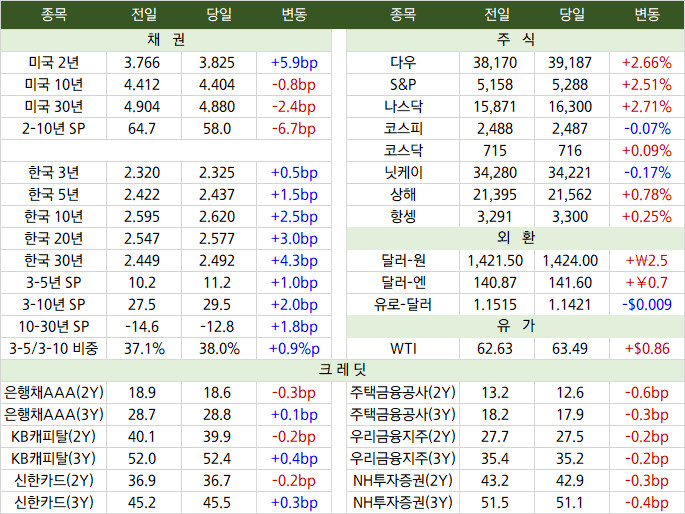Click the 다우 change cell +2.66%
This screenshot has height=514, width=685.
pyautogui.click(x=647, y=63)
